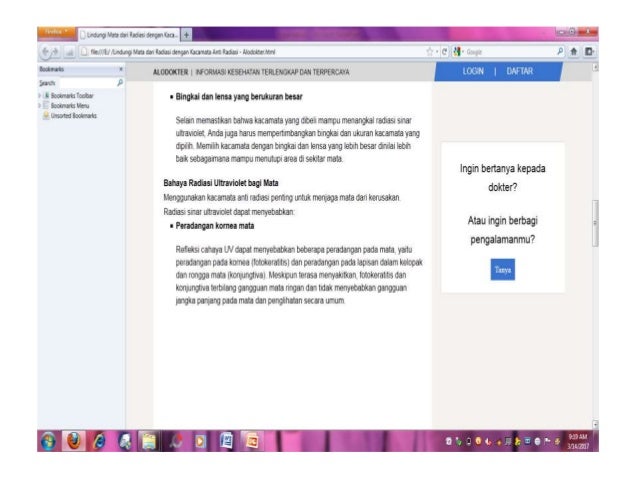The image size is (638, 479).
Task: Click the text Ingin bertanya kepada dokter?
Action: [x=503, y=178]
